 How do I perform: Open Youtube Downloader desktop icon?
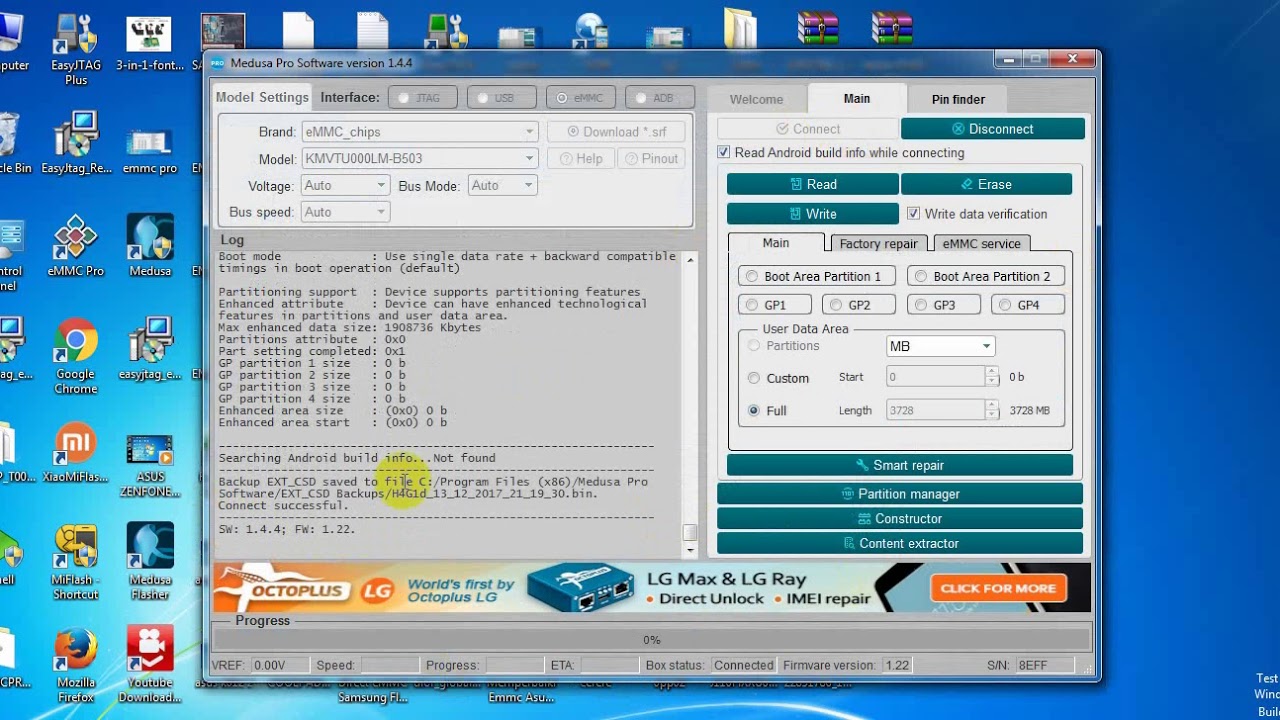(150, 666)
